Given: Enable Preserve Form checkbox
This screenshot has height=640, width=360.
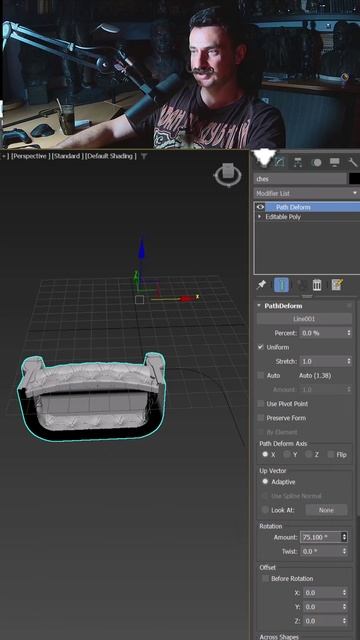Looking at the screenshot, I should click(260, 418).
